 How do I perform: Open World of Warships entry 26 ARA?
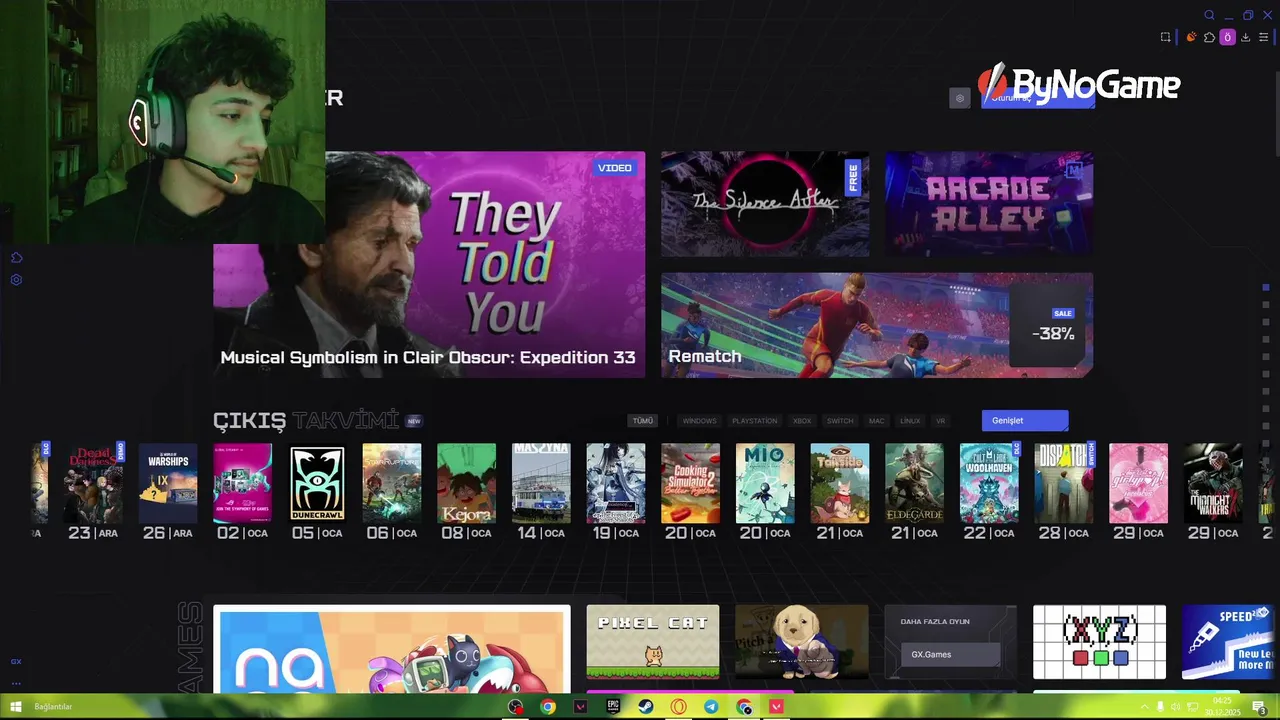point(168,484)
